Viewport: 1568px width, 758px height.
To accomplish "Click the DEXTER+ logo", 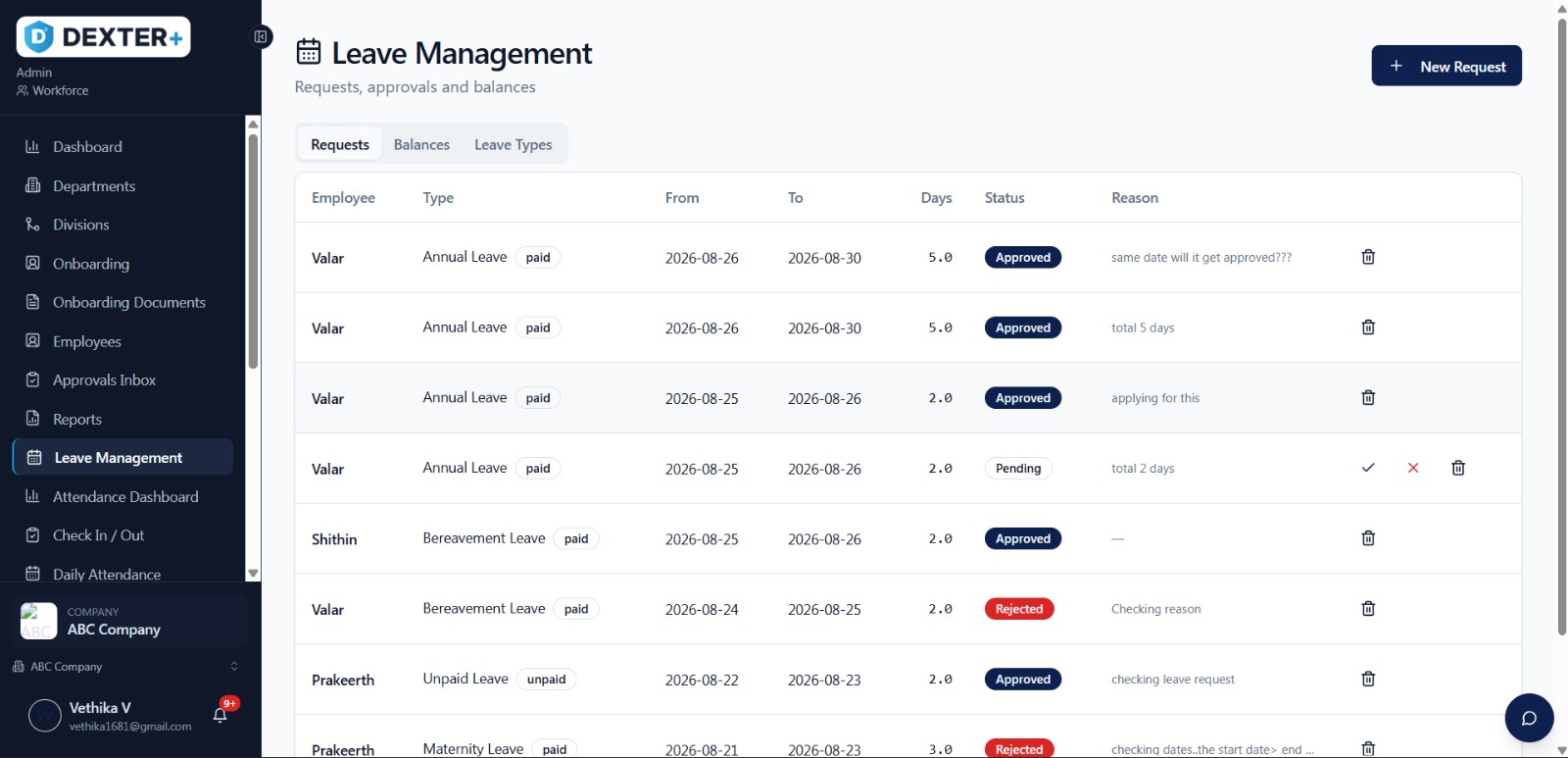I will [x=103, y=37].
